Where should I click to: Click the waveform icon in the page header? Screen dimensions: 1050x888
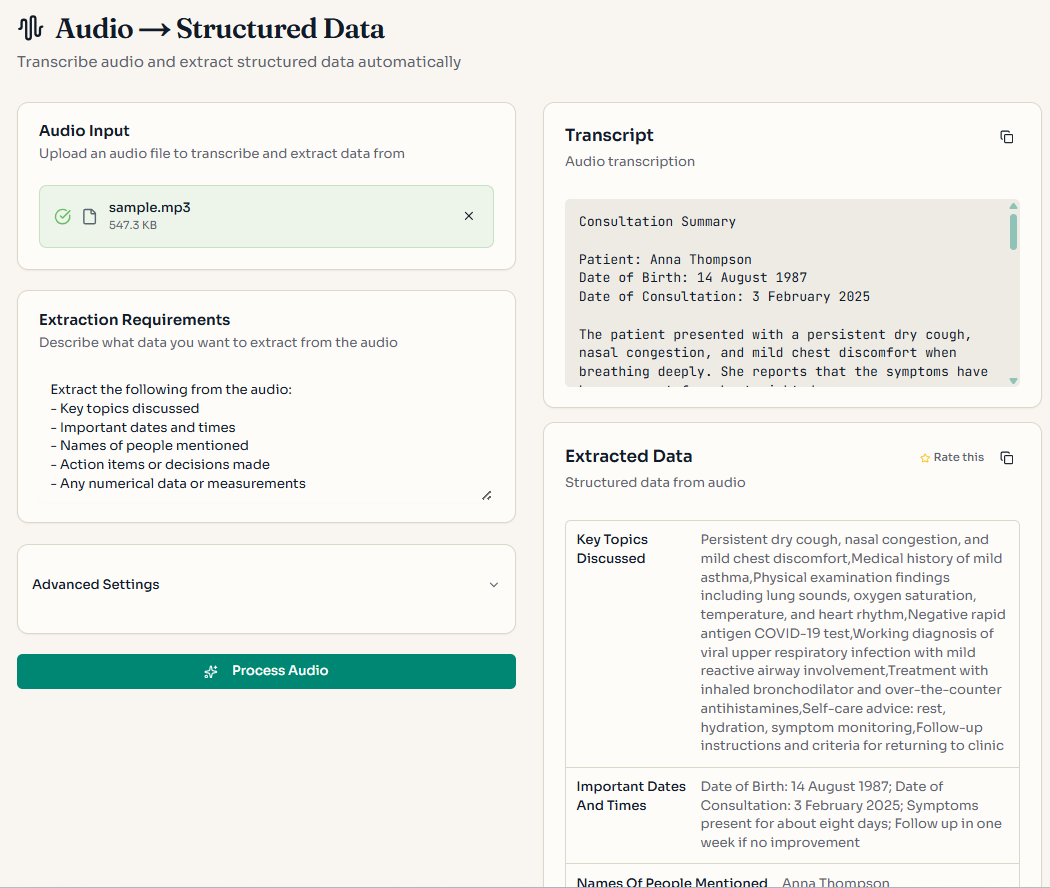coord(29,27)
